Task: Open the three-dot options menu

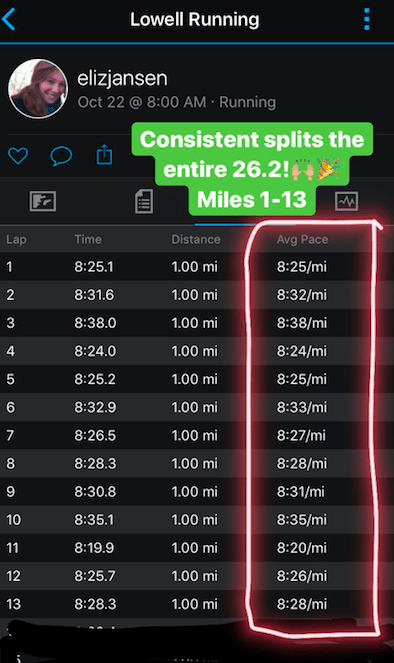Action: pos(367,19)
